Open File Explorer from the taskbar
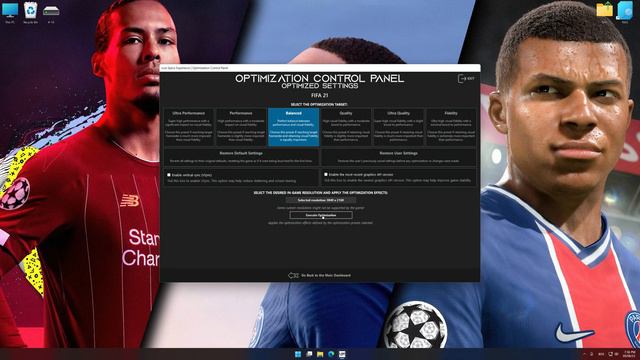 (x=320, y=354)
